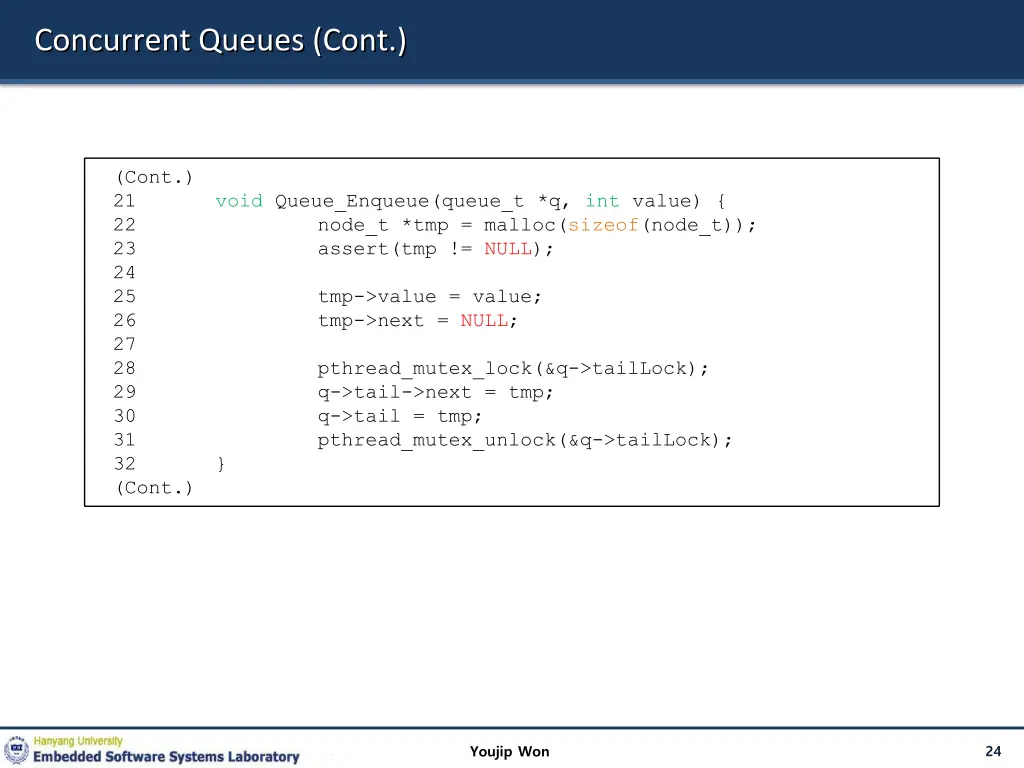Click 'tmp->value = value;' code line
Viewport: 1024px width, 768px height.
(430, 297)
